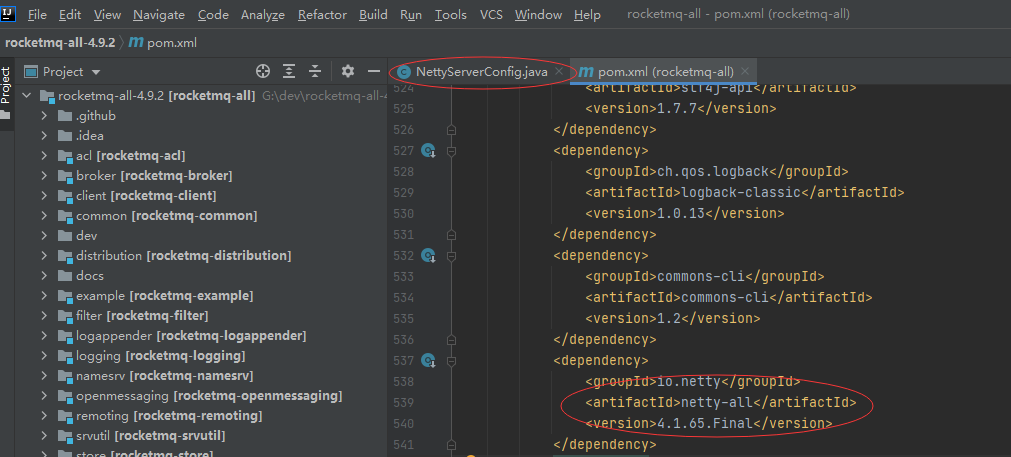The height and width of the screenshot is (457, 1011).
Task: Click the gutter marker icon on line 532
Action: pos(428,256)
